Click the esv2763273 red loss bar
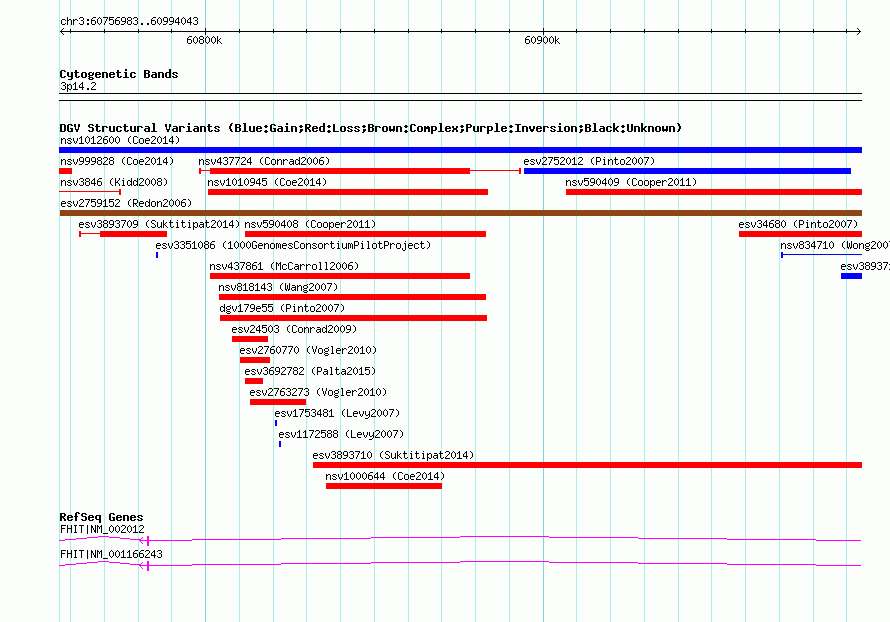This screenshot has width=890, height=622. coord(278,402)
